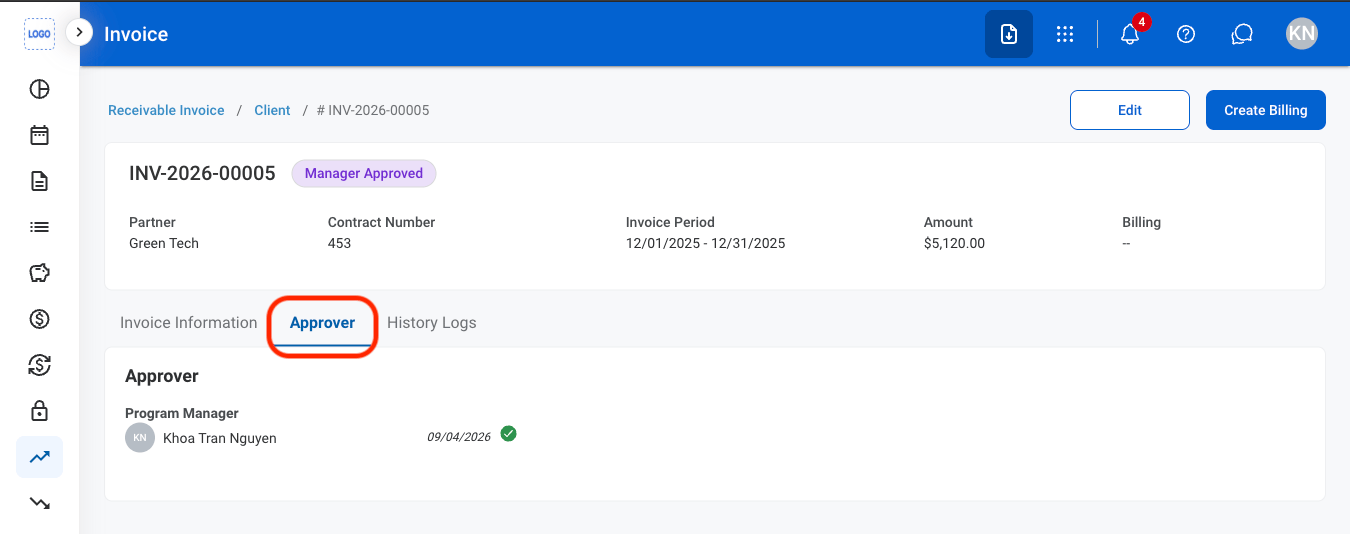The height and width of the screenshot is (534, 1350).
Task: Switch to History Logs tab
Action: pos(432,323)
